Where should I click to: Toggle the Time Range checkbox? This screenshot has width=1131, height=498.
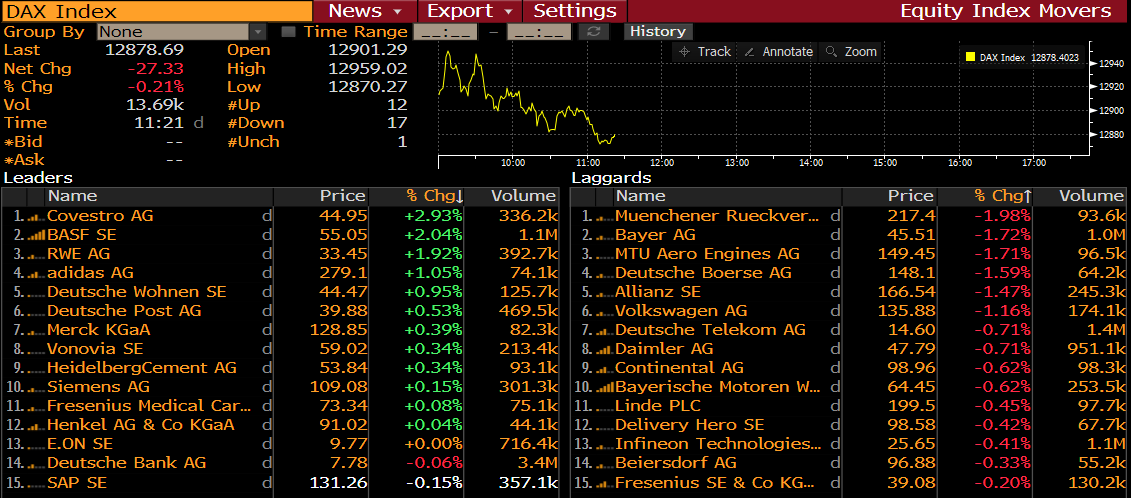tap(289, 32)
